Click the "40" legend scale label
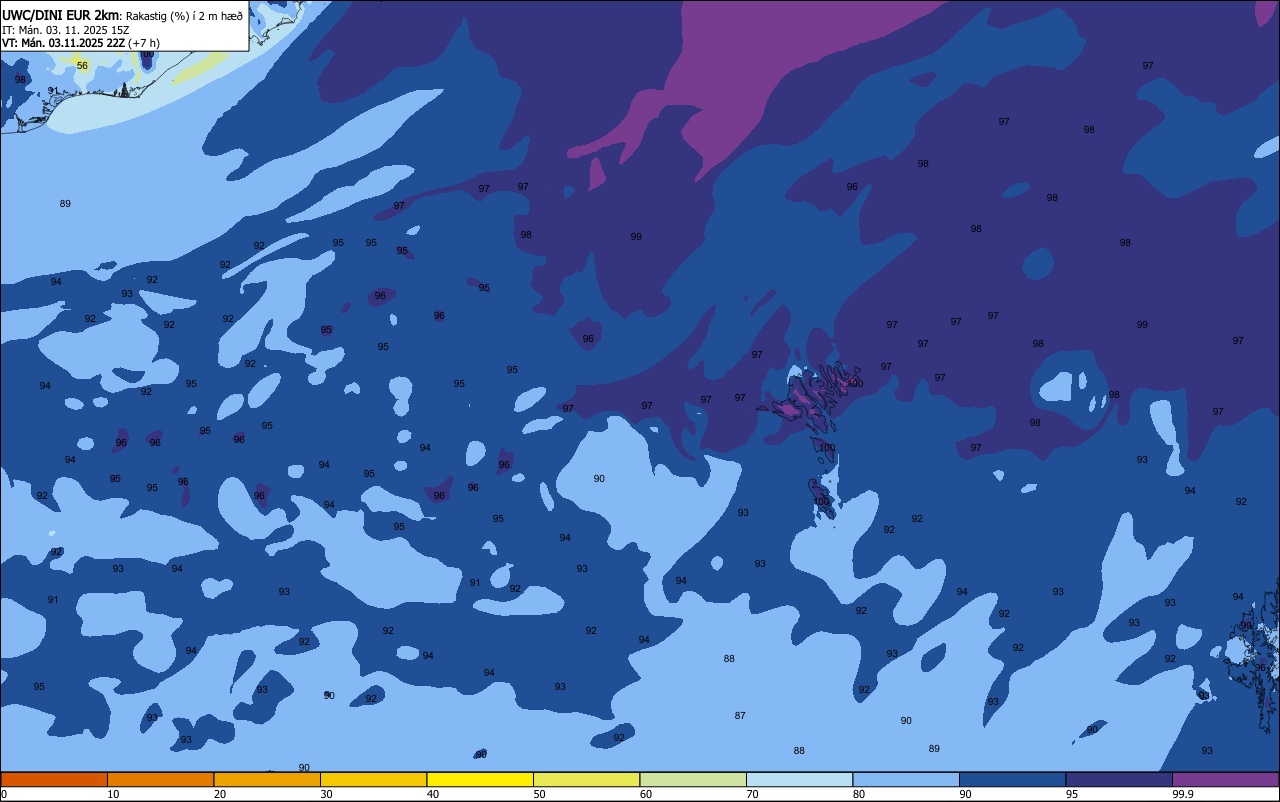Image resolution: width=1280 pixels, height=802 pixels. pyautogui.click(x=433, y=794)
